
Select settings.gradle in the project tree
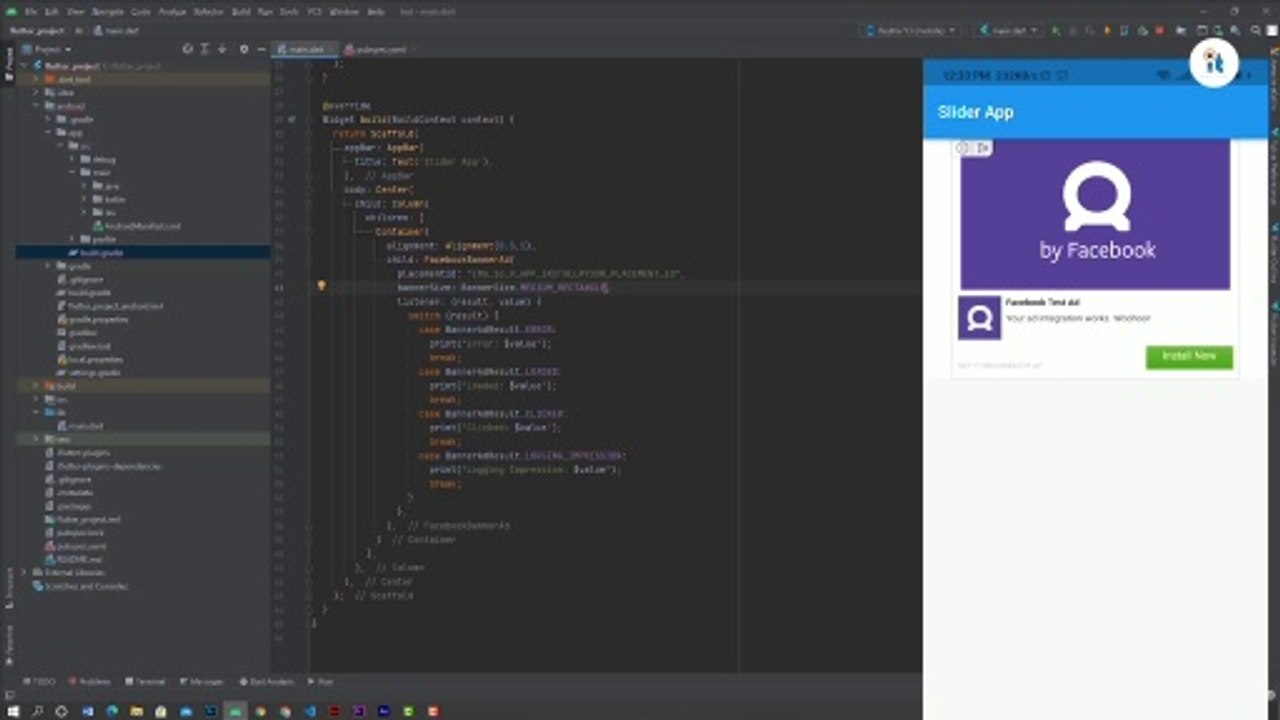(88, 372)
